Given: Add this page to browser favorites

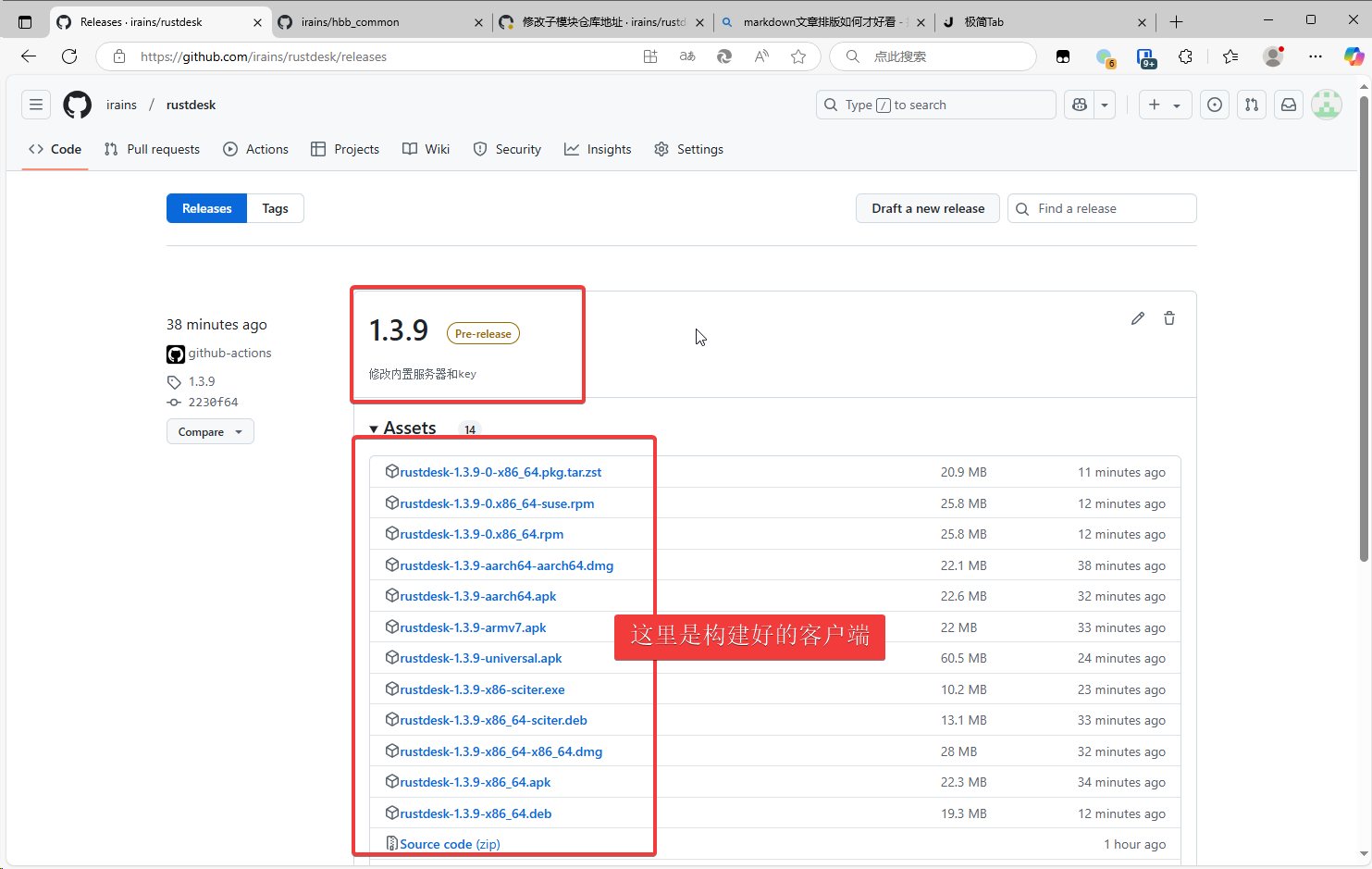Looking at the screenshot, I should tap(798, 56).
